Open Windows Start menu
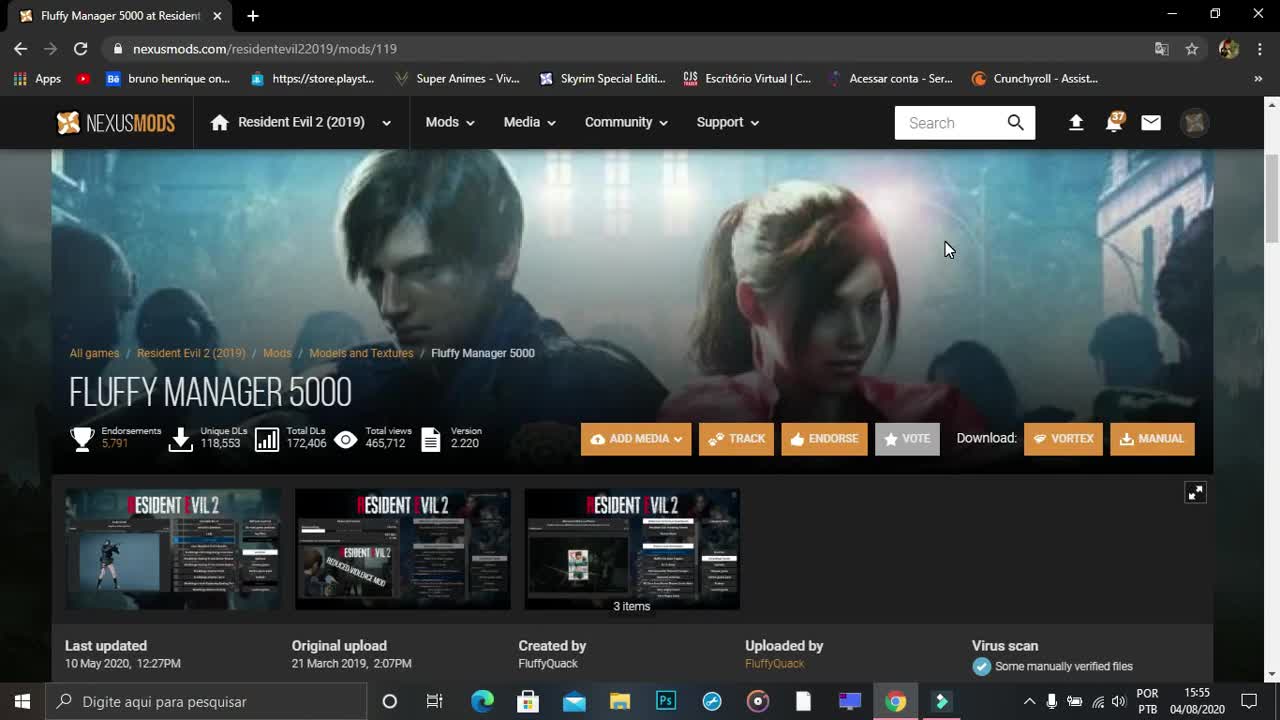The image size is (1280, 720). click(x=22, y=701)
